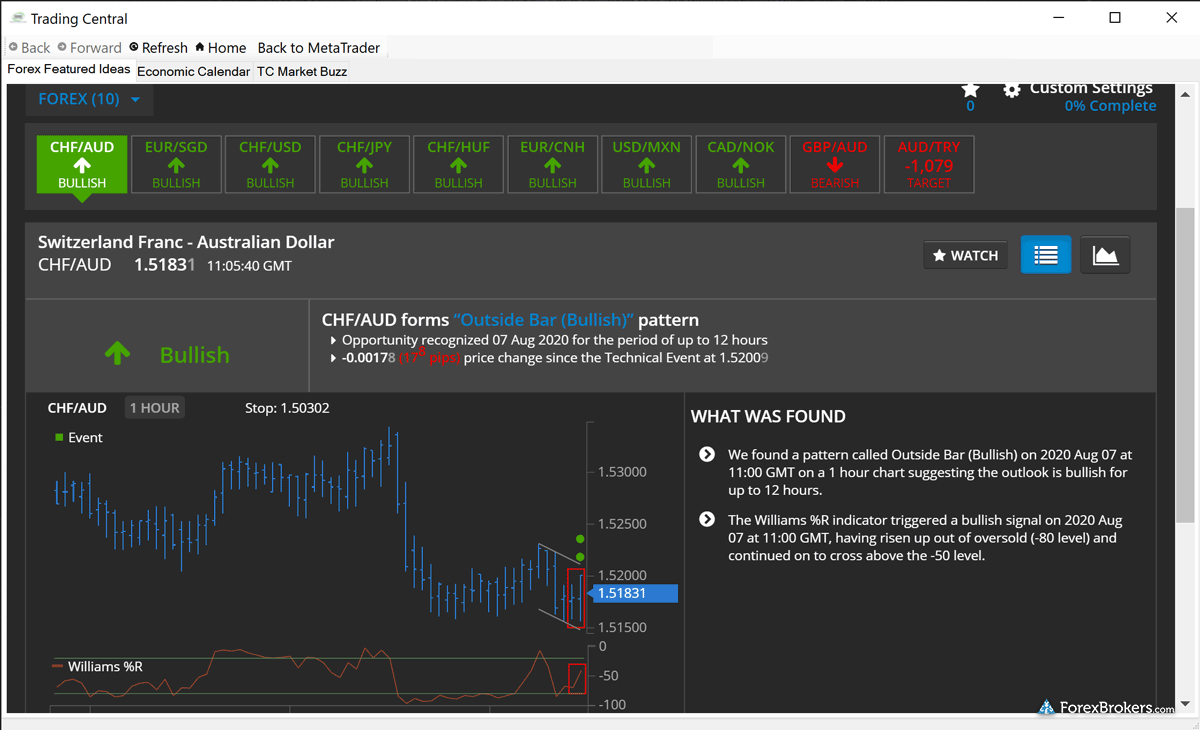Go to Home page
The height and width of the screenshot is (730, 1200).
(x=221, y=47)
